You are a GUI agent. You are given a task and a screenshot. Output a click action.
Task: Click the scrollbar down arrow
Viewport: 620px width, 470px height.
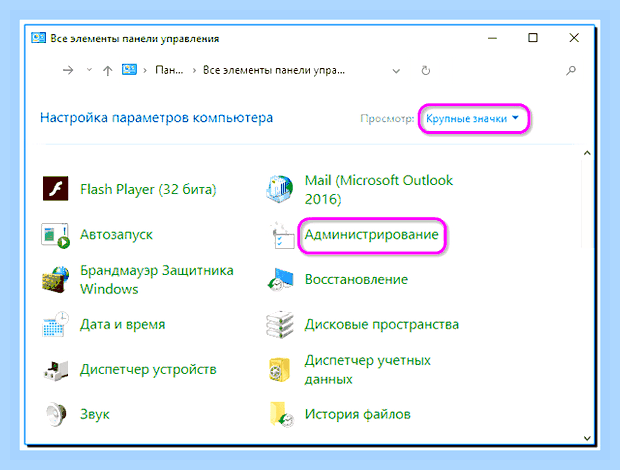[x=587, y=438]
